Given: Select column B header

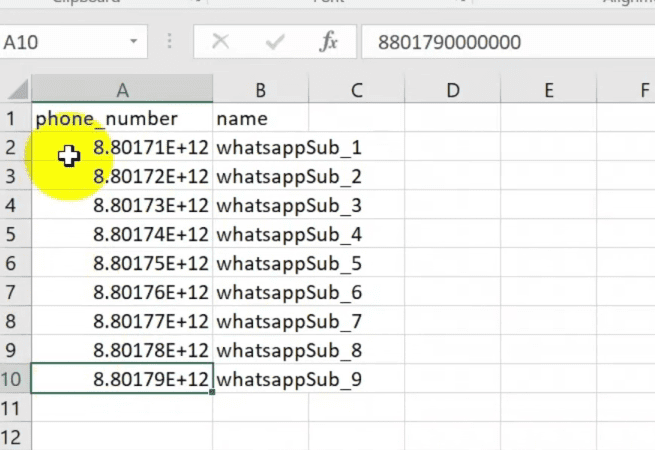Looking at the screenshot, I should point(260,90).
